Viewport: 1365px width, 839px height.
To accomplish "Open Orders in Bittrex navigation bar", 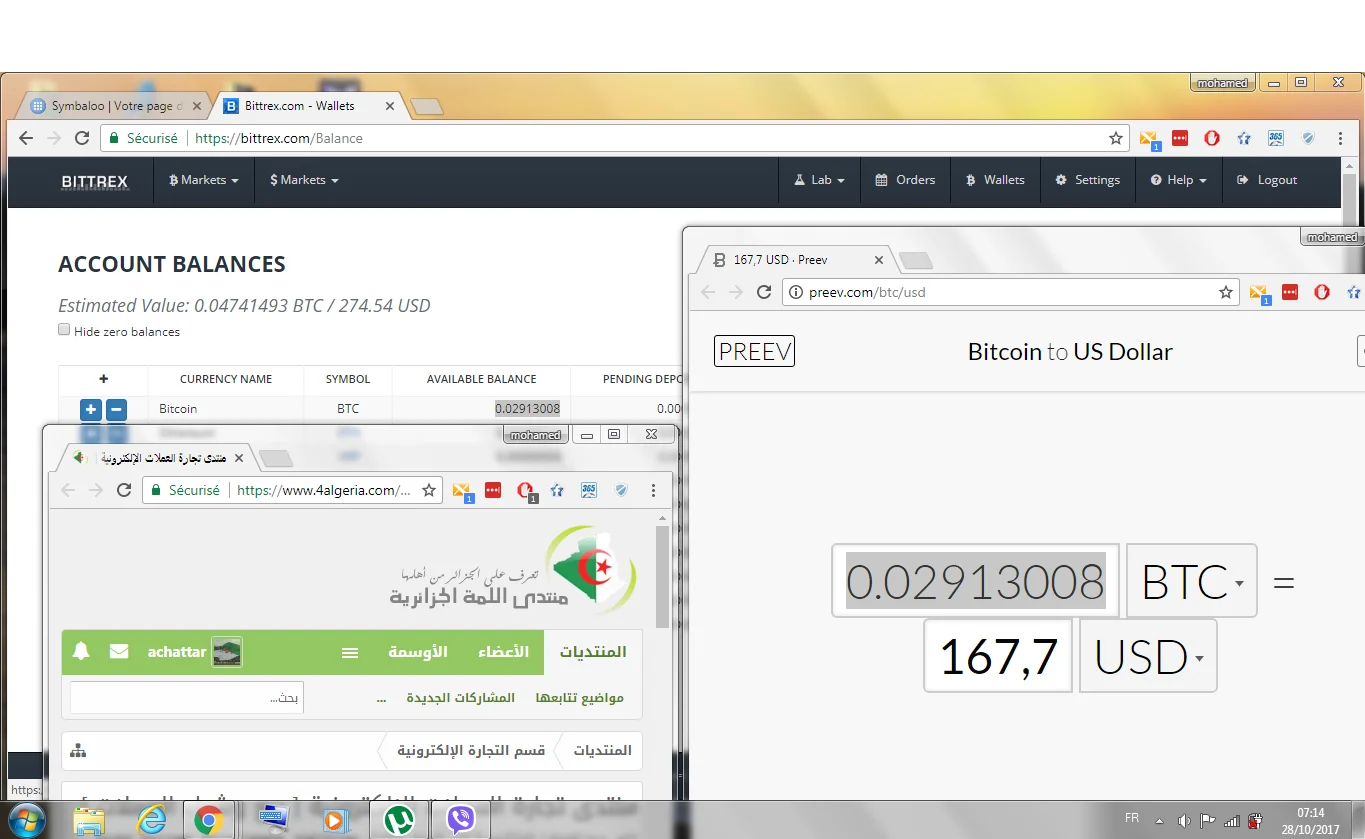I will click(905, 180).
